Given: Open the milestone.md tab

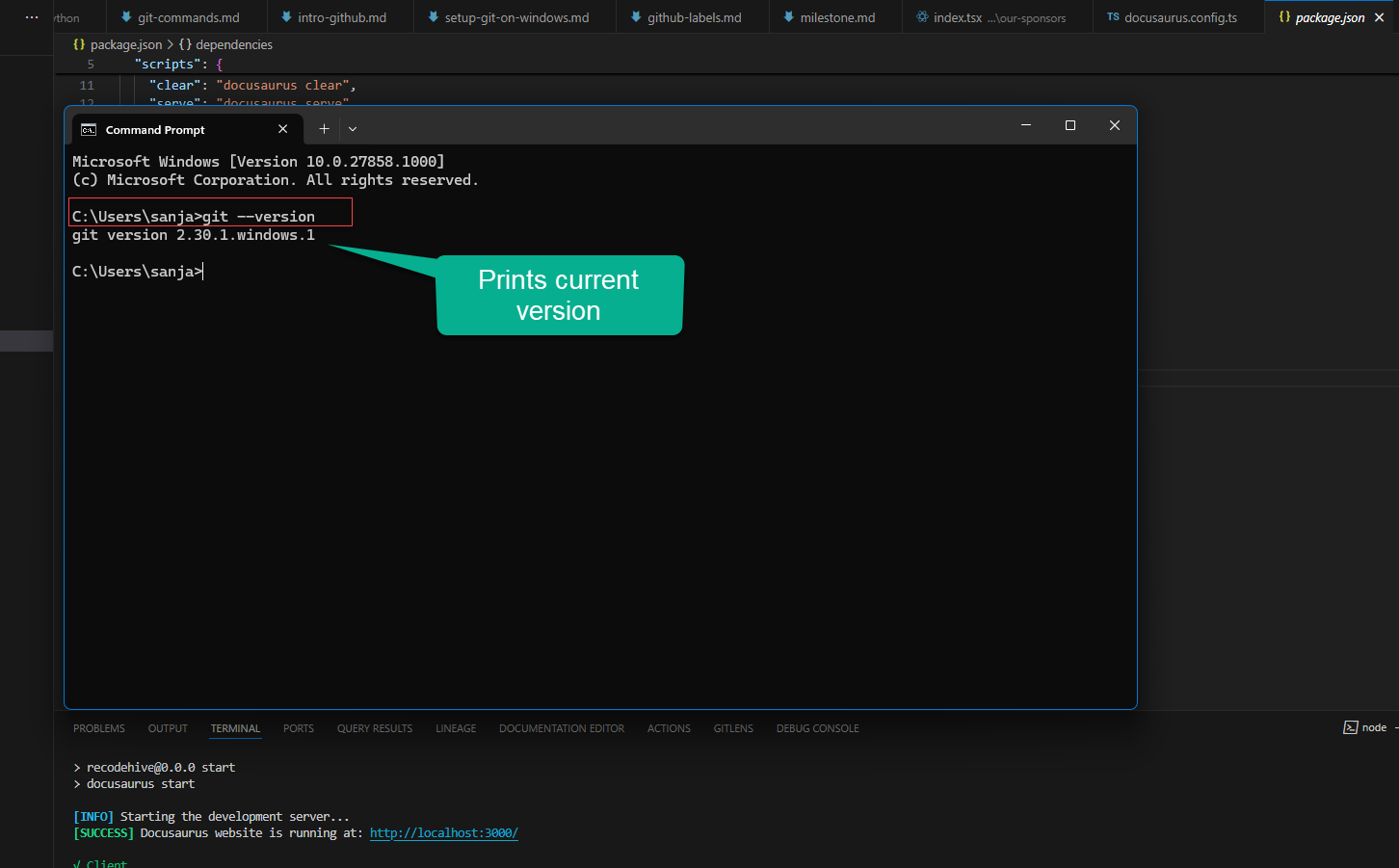Looking at the screenshot, I should (836, 17).
